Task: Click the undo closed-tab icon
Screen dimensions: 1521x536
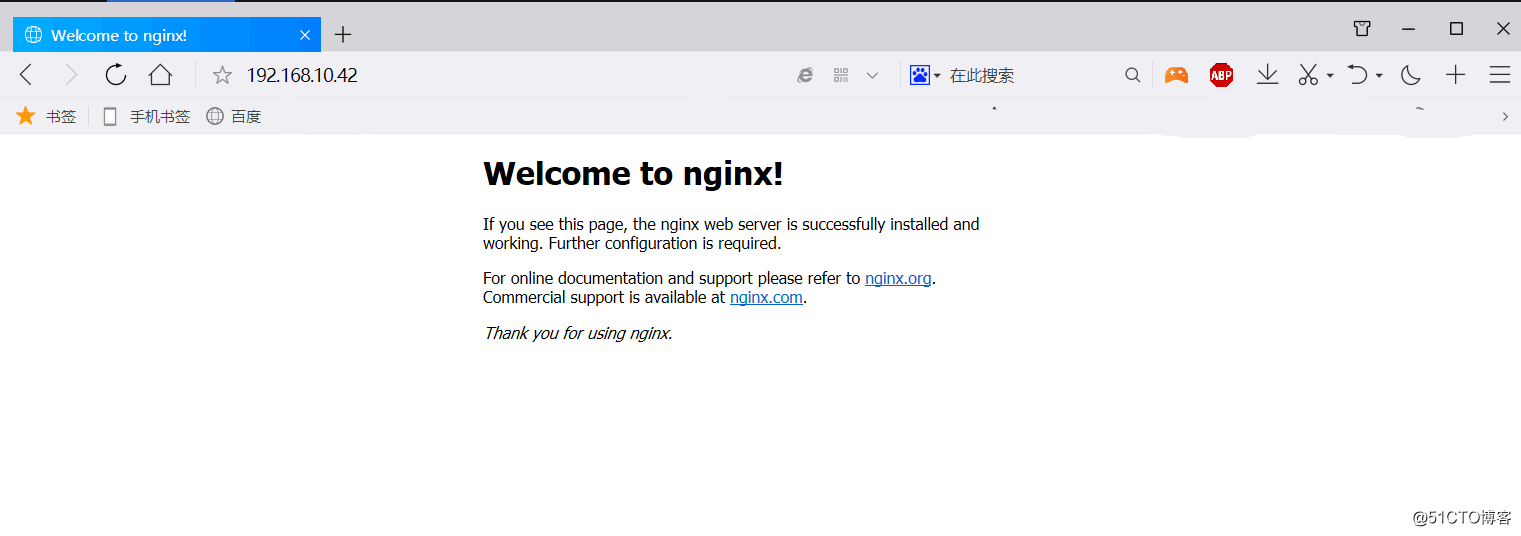Action: pos(1357,75)
